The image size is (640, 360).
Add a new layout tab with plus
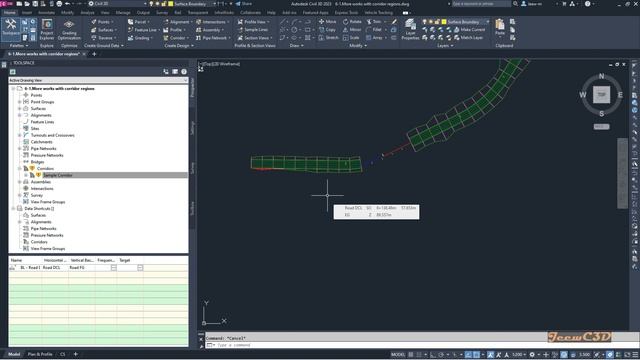[x=76, y=354]
